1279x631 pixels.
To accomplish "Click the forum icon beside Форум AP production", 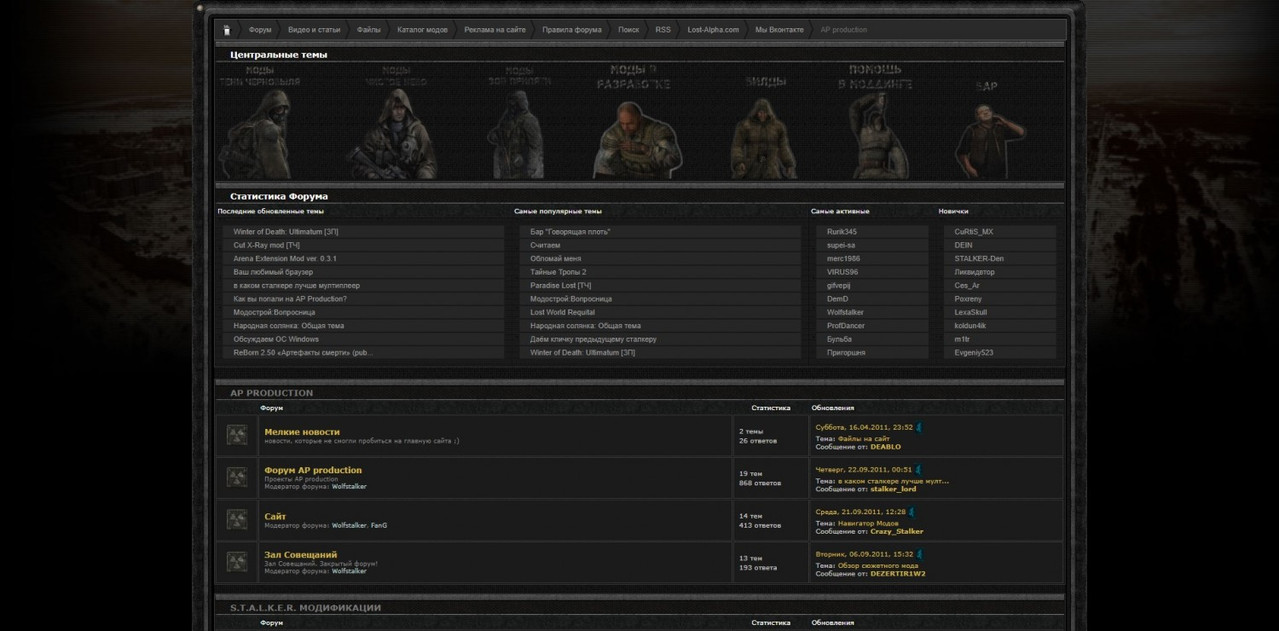I will [x=237, y=477].
